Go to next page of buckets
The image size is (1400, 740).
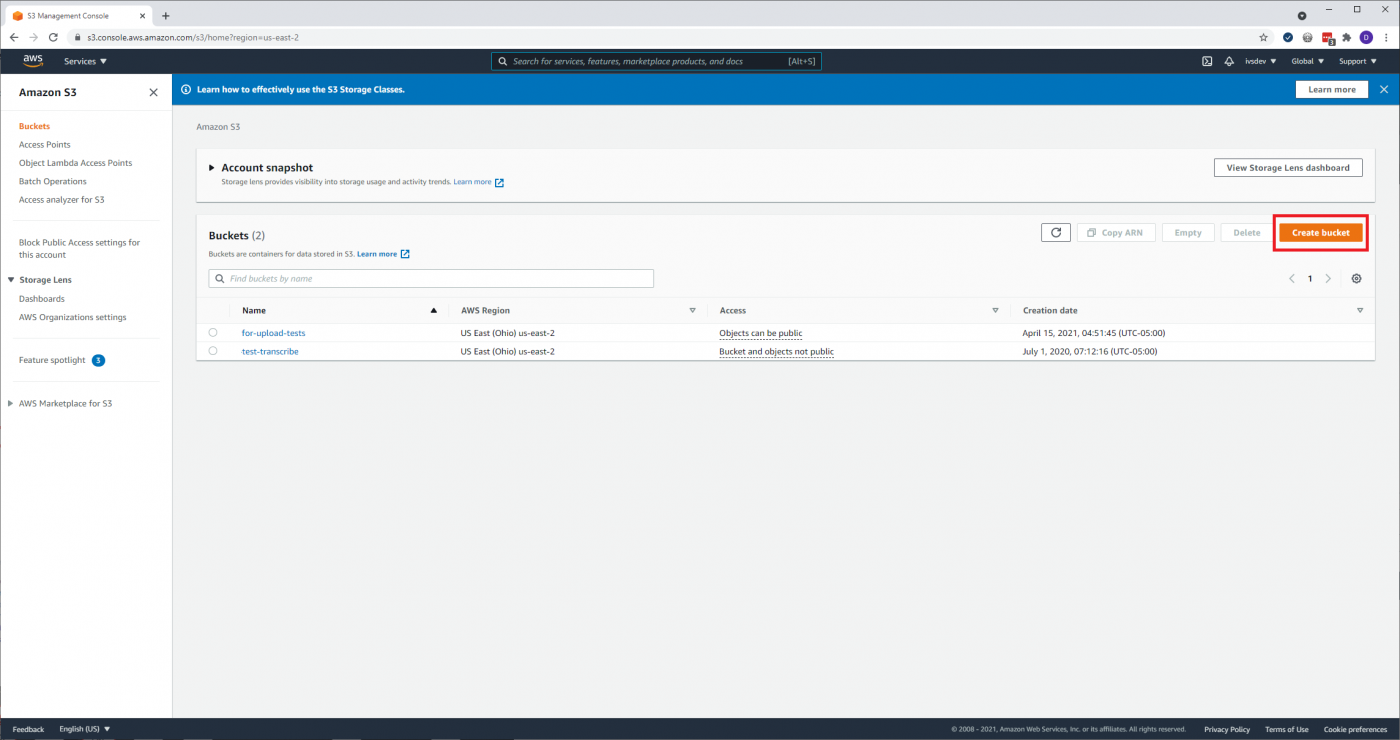click(x=1328, y=278)
